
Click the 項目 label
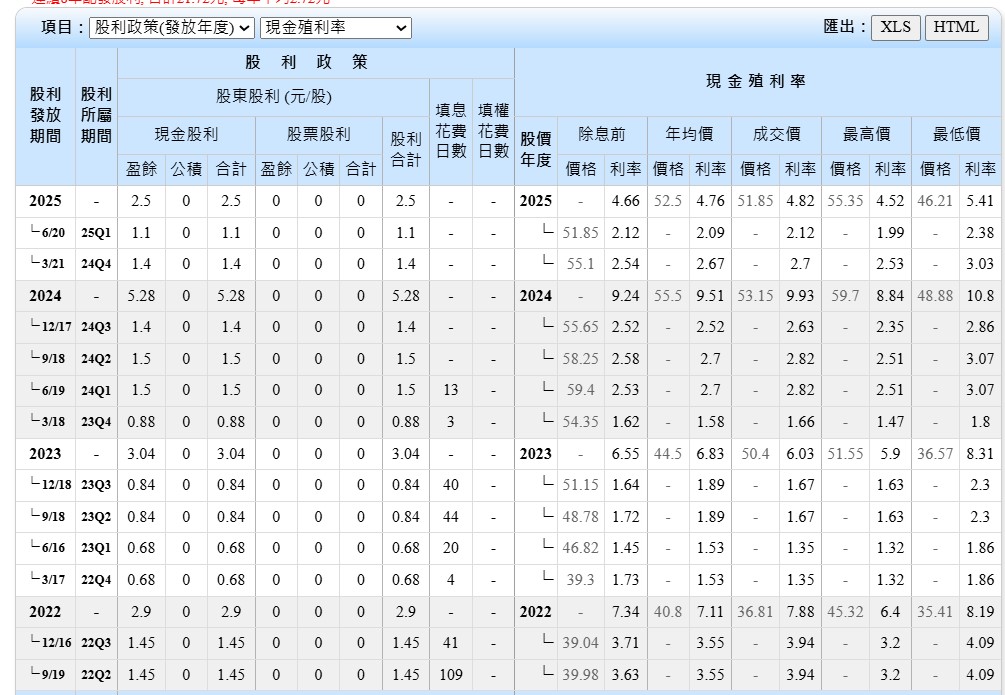click(63, 27)
